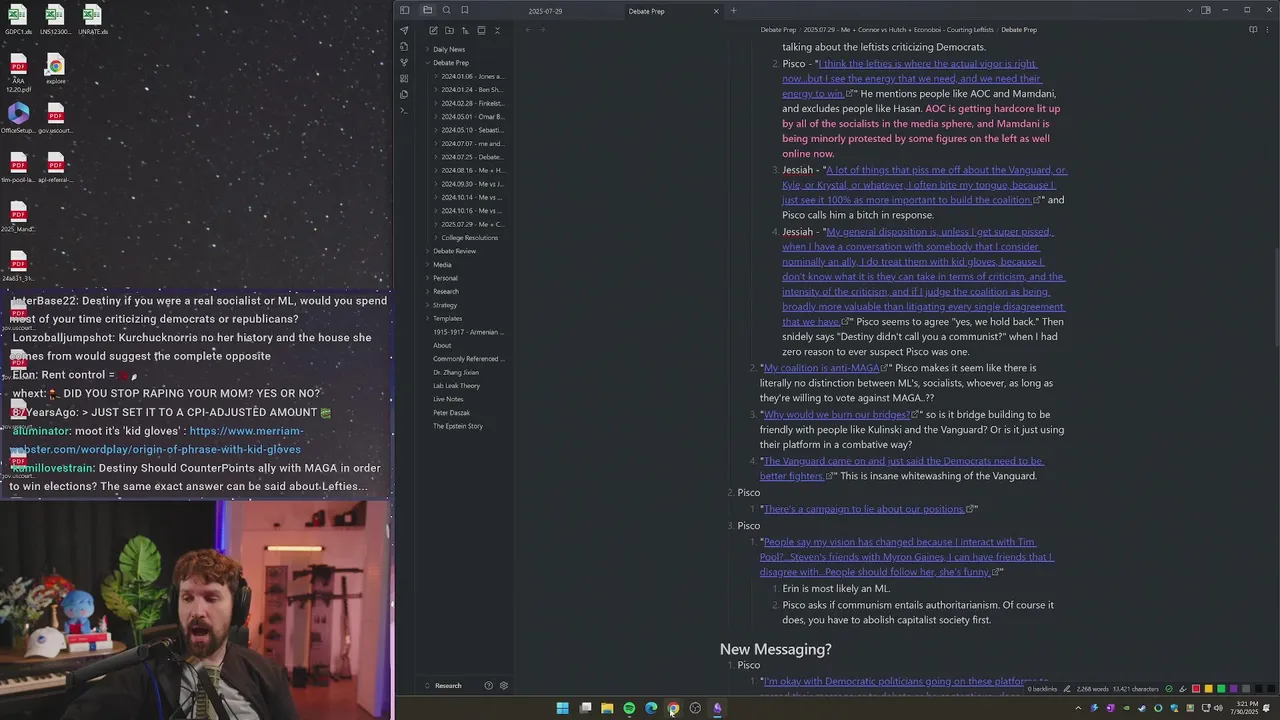Open the bookmarks panel icon
This screenshot has height=720, width=1280.
point(464,10)
